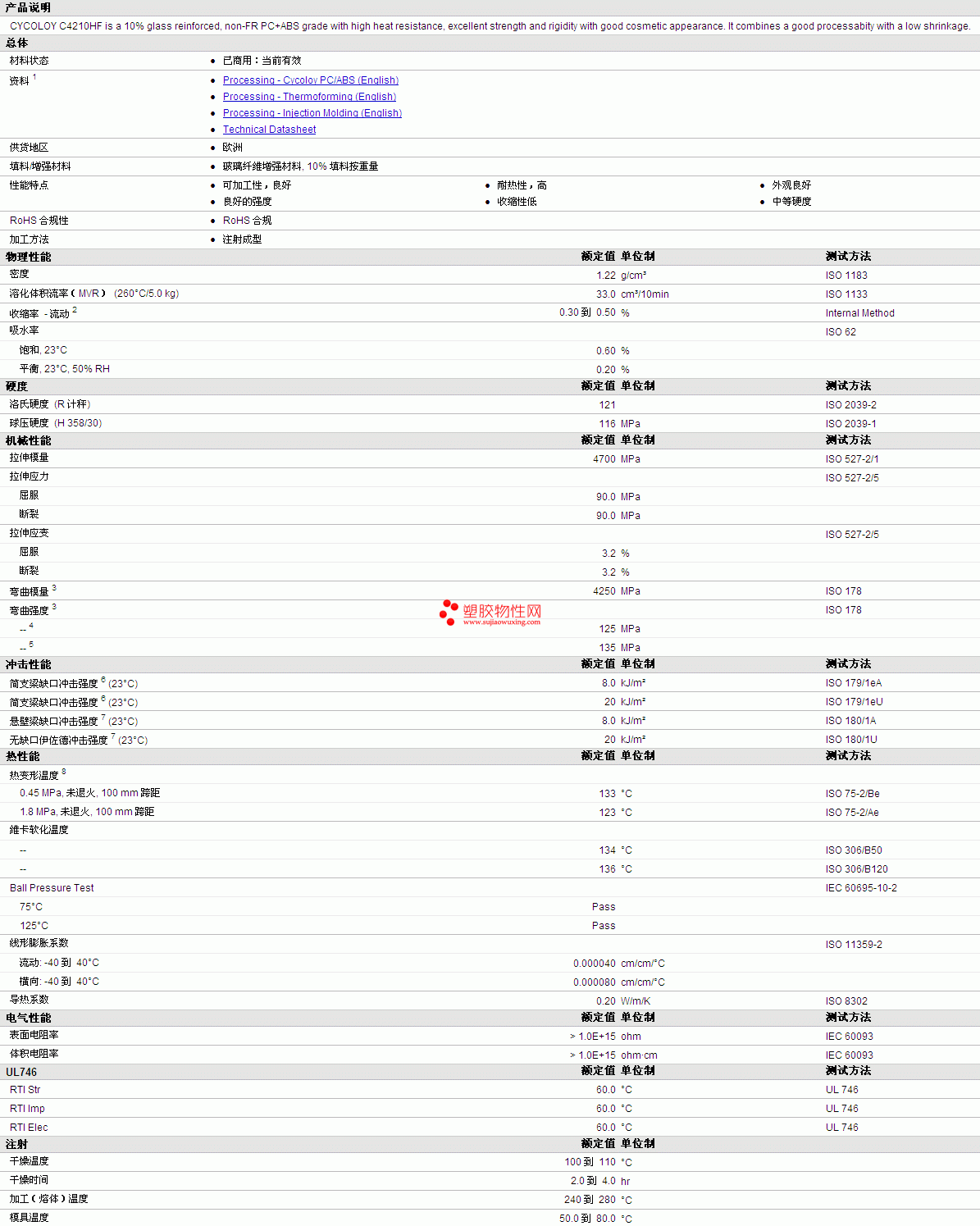Click 收缩性低 feature text

pos(517,202)
